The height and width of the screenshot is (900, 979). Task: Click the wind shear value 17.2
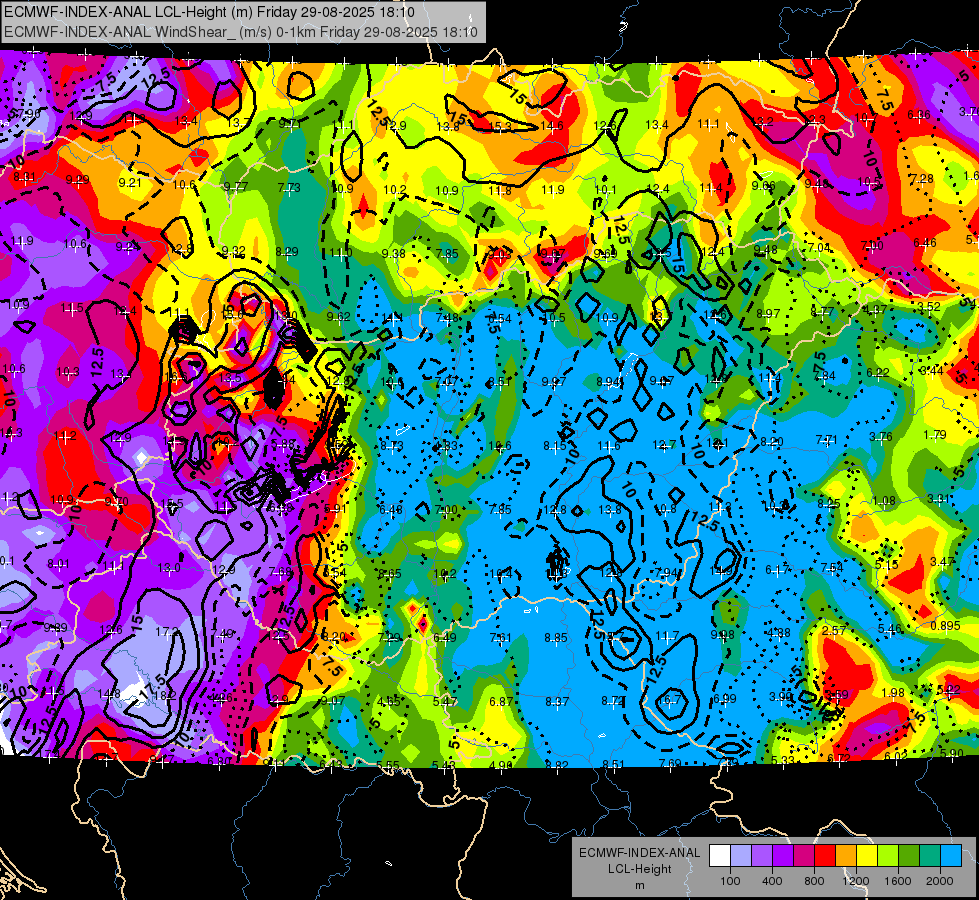click(167, 632)
